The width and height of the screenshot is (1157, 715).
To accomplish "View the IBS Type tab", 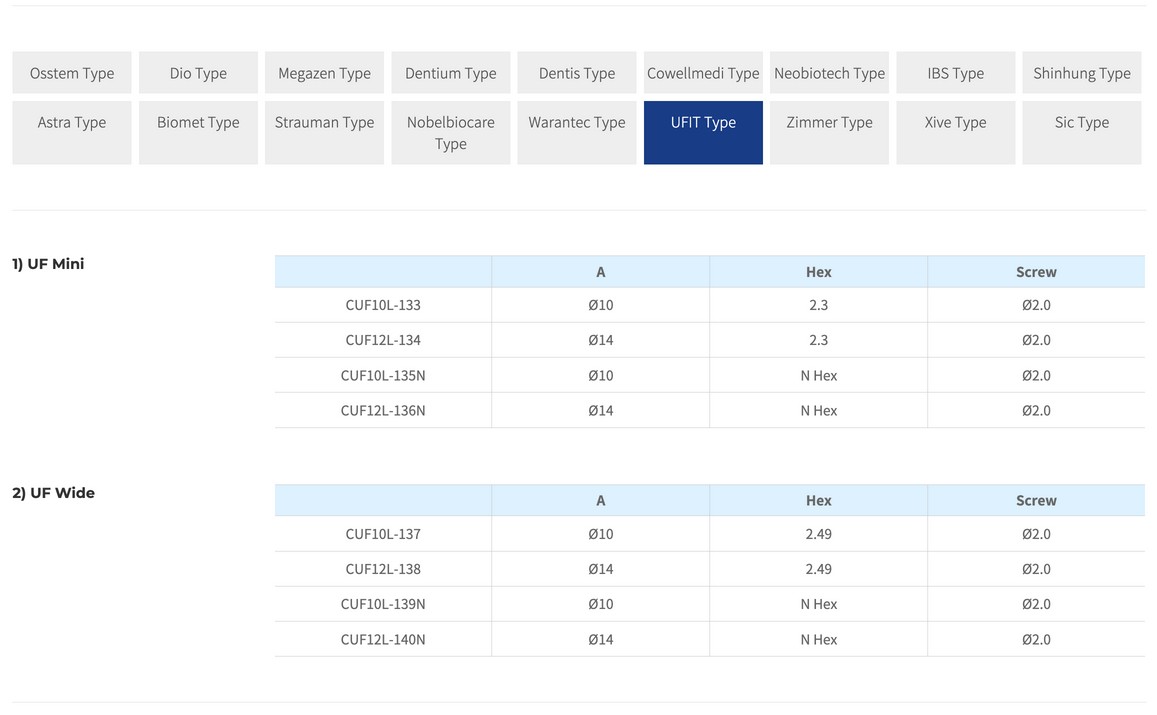I will click(x=955, y=73).
